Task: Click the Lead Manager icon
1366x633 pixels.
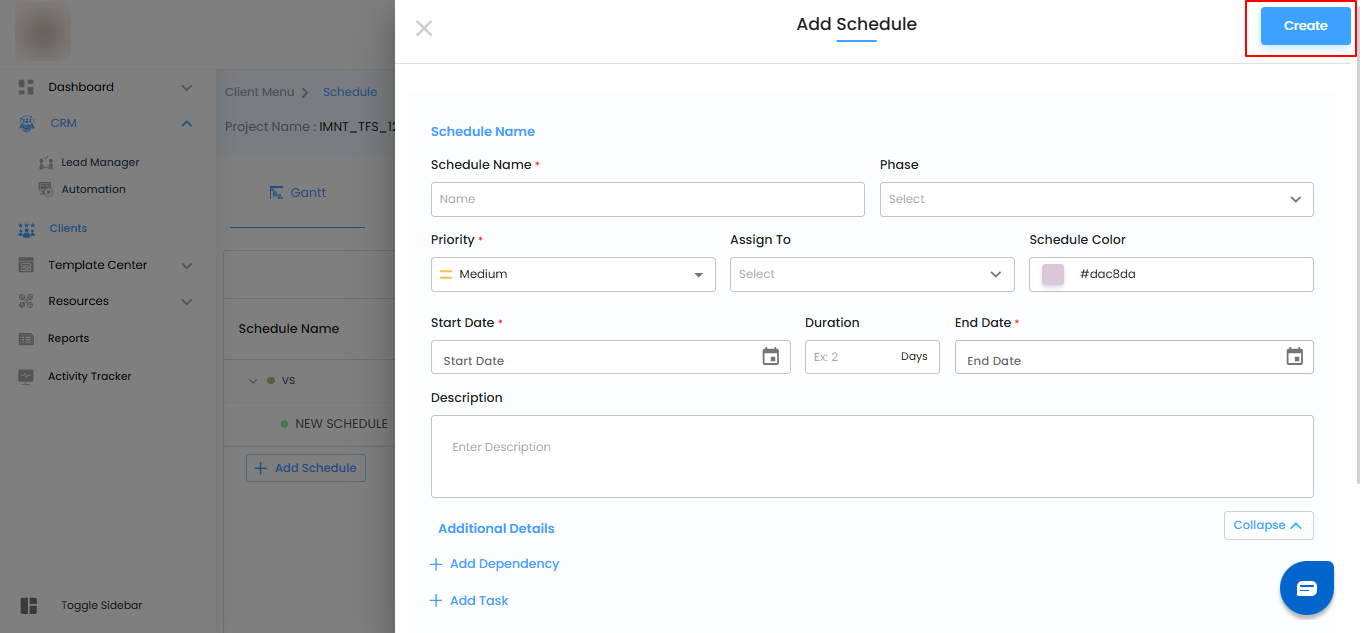Action: pos(46,163)
